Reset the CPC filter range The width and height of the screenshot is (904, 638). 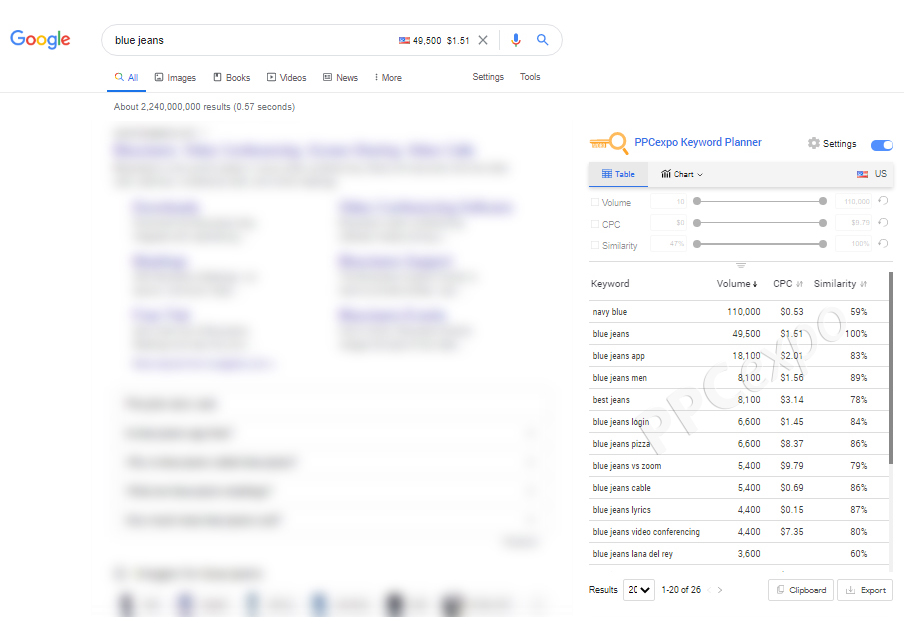coord(883,222)
